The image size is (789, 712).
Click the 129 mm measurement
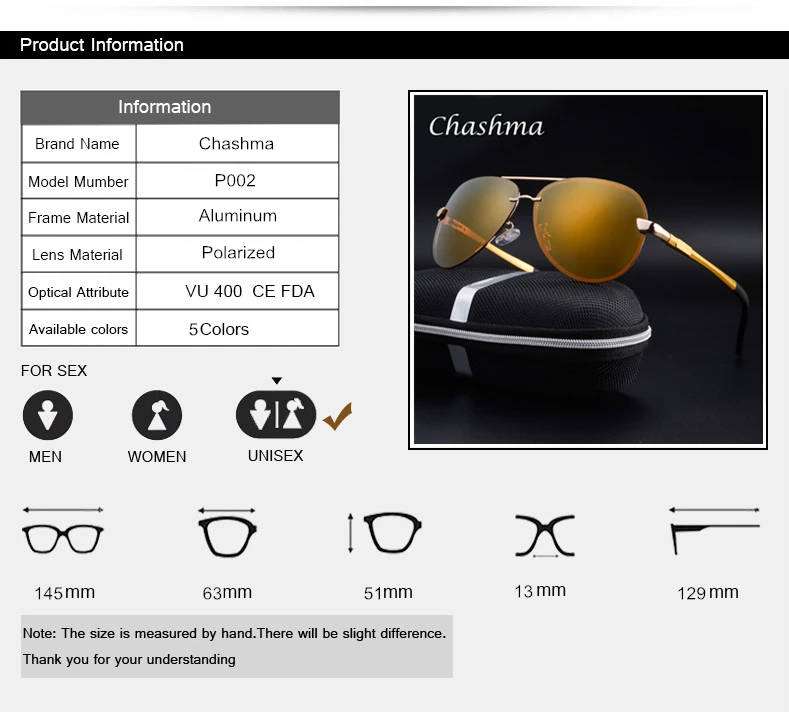click(708, 593)
